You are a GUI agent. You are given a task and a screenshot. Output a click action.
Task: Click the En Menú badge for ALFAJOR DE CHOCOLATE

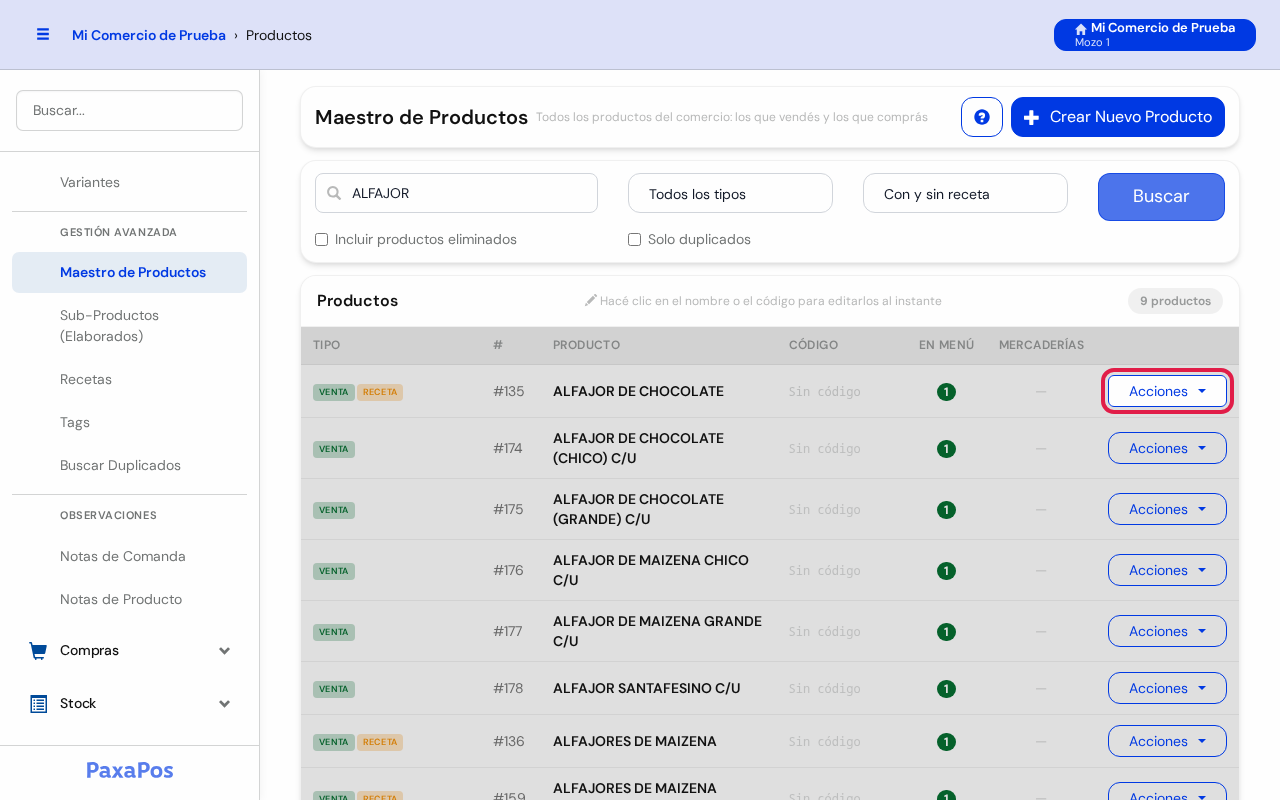point(946,392)
